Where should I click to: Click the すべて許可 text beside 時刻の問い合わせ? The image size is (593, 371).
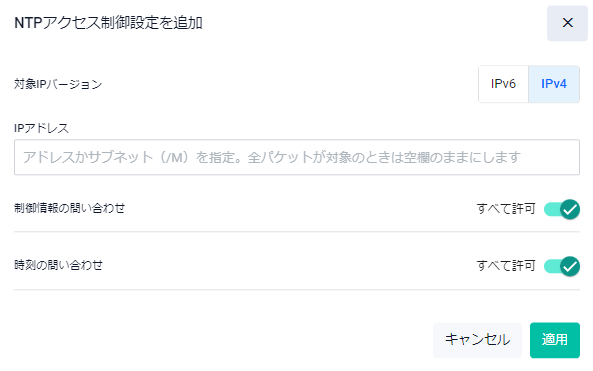(506, 266)
